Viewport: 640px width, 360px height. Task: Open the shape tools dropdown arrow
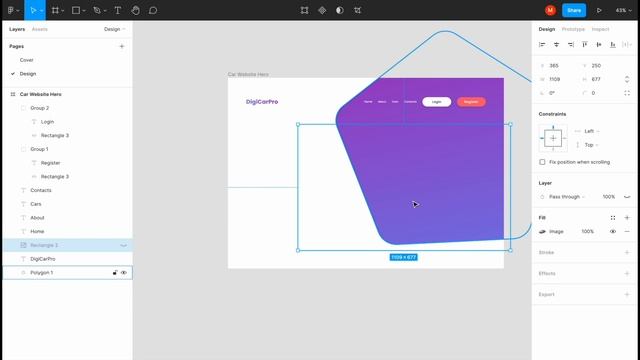point(84,11)
